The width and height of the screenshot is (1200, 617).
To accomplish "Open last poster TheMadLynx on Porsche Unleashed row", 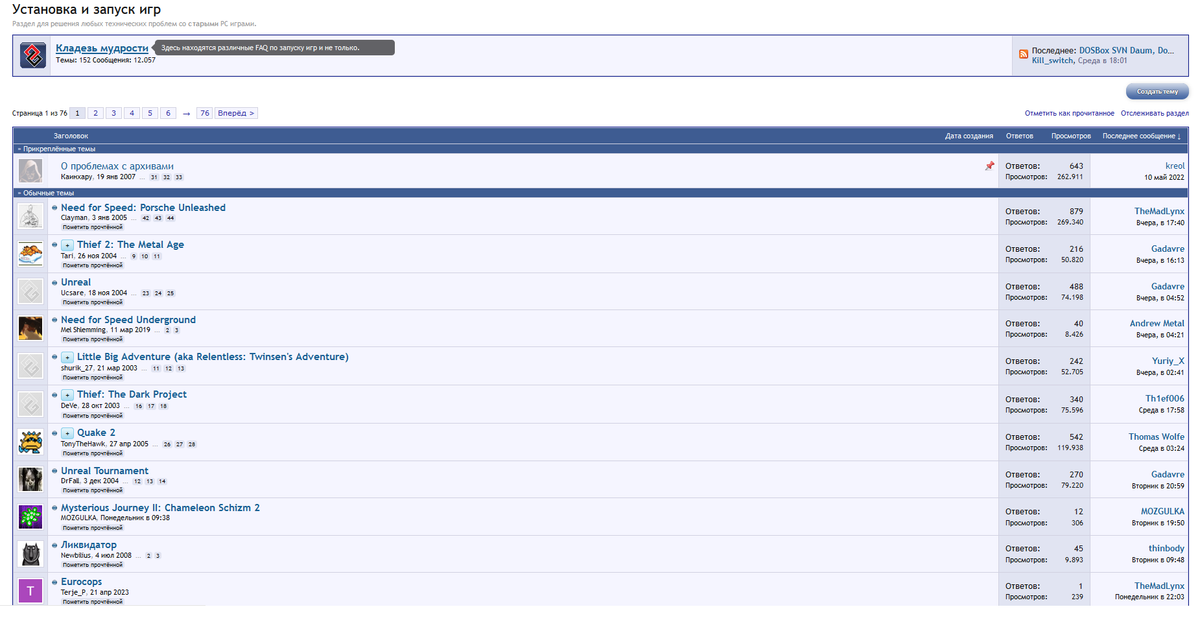I will coord(1159,211).
